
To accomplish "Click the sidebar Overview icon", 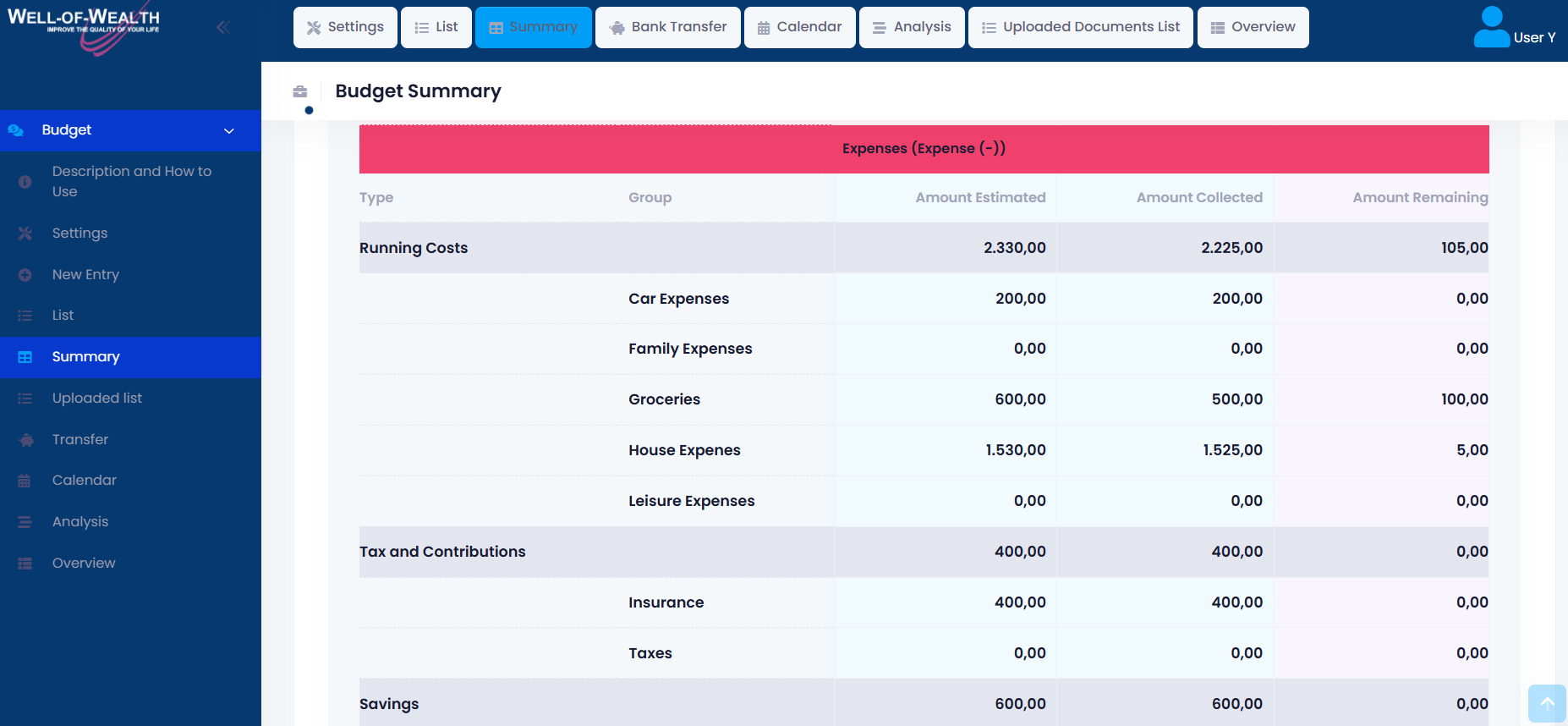I will 25,564.
